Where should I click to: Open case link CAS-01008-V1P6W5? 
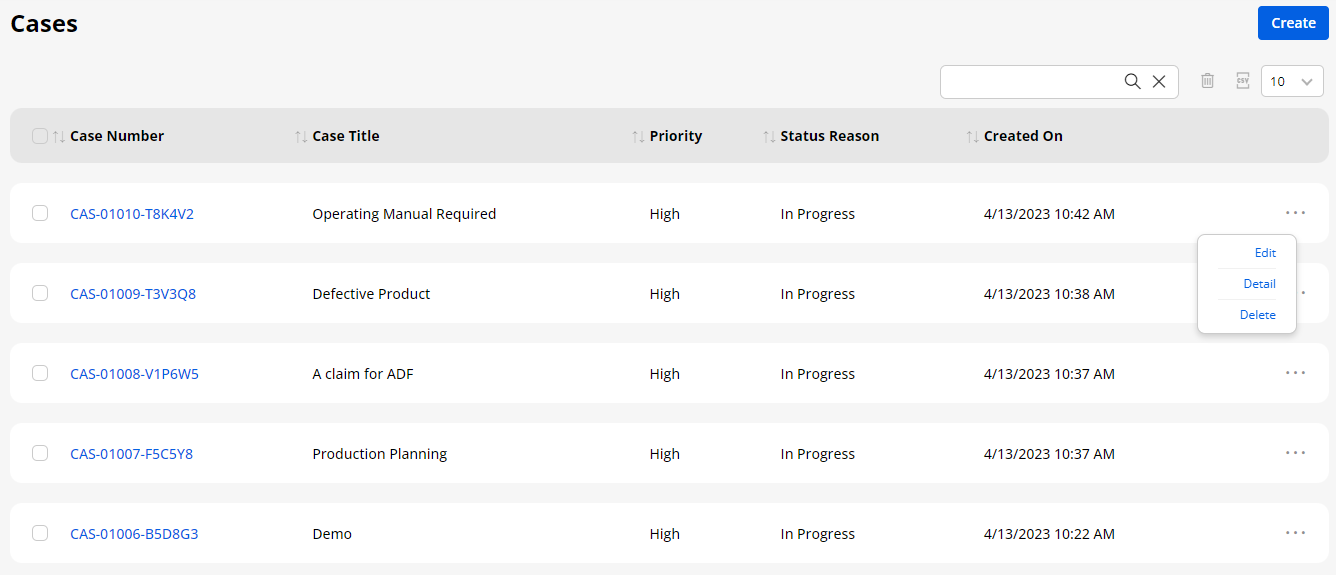(134, 374)
